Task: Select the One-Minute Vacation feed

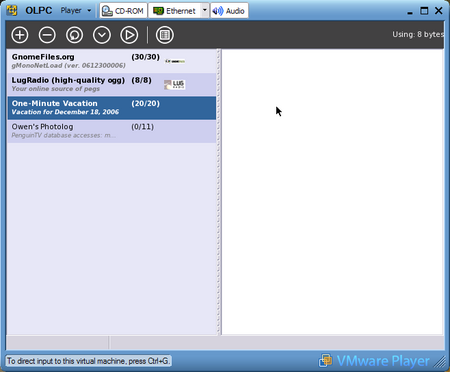Action: (112, 108)
